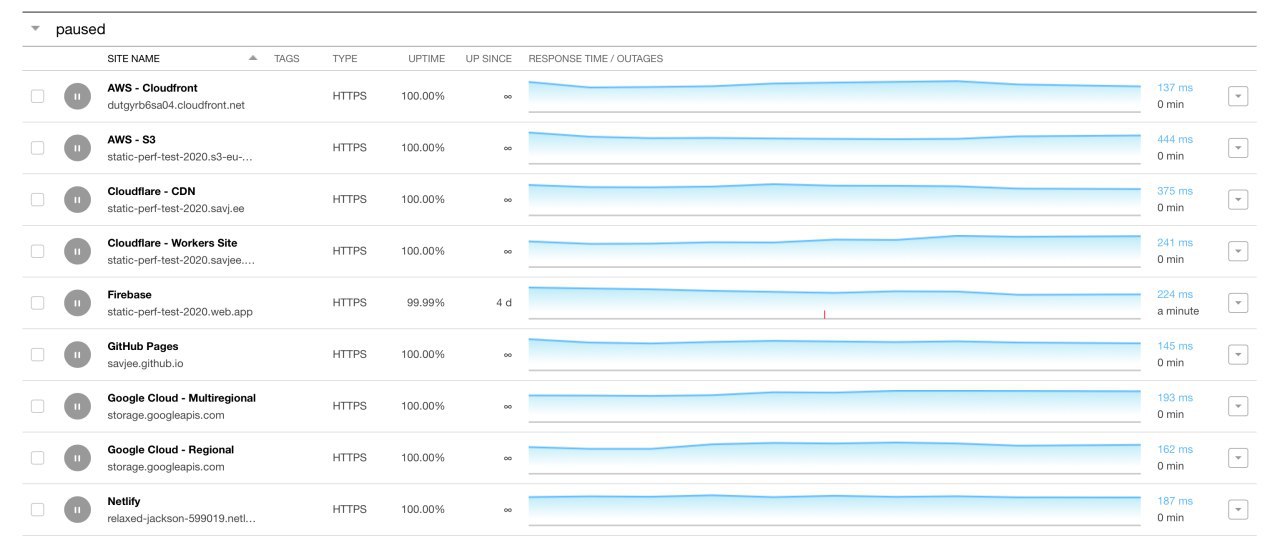Tick the Cloudflare - CDN checkbox
This screenshot has width=1280, height=550.
(37, 199)
